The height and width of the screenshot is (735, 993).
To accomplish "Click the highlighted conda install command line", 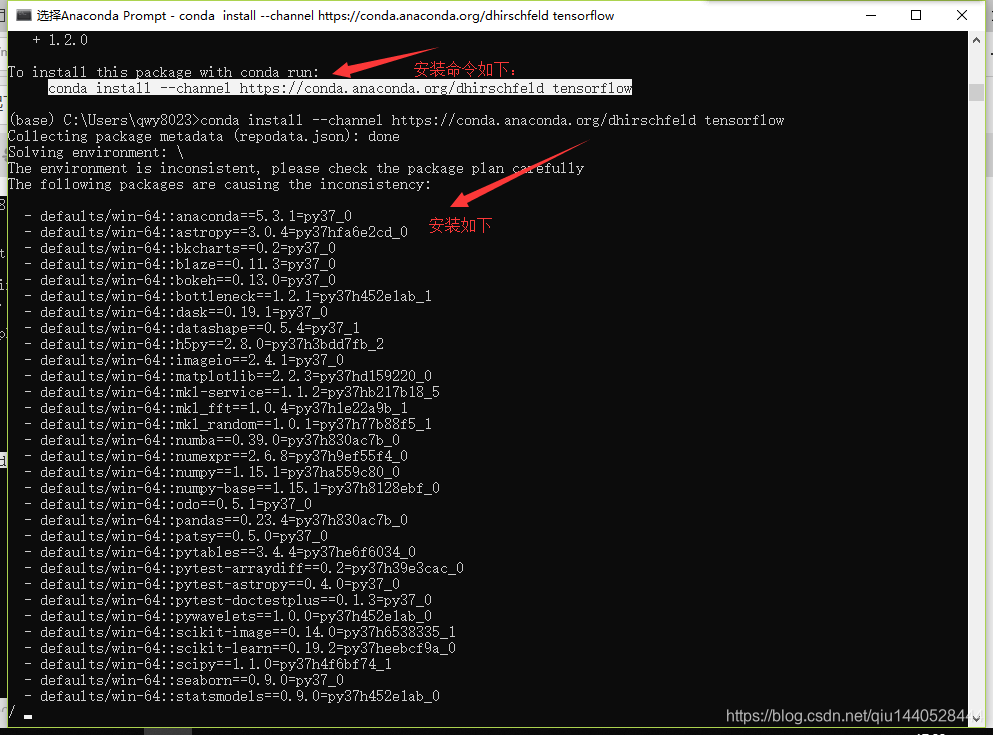I will pos(340,88).
